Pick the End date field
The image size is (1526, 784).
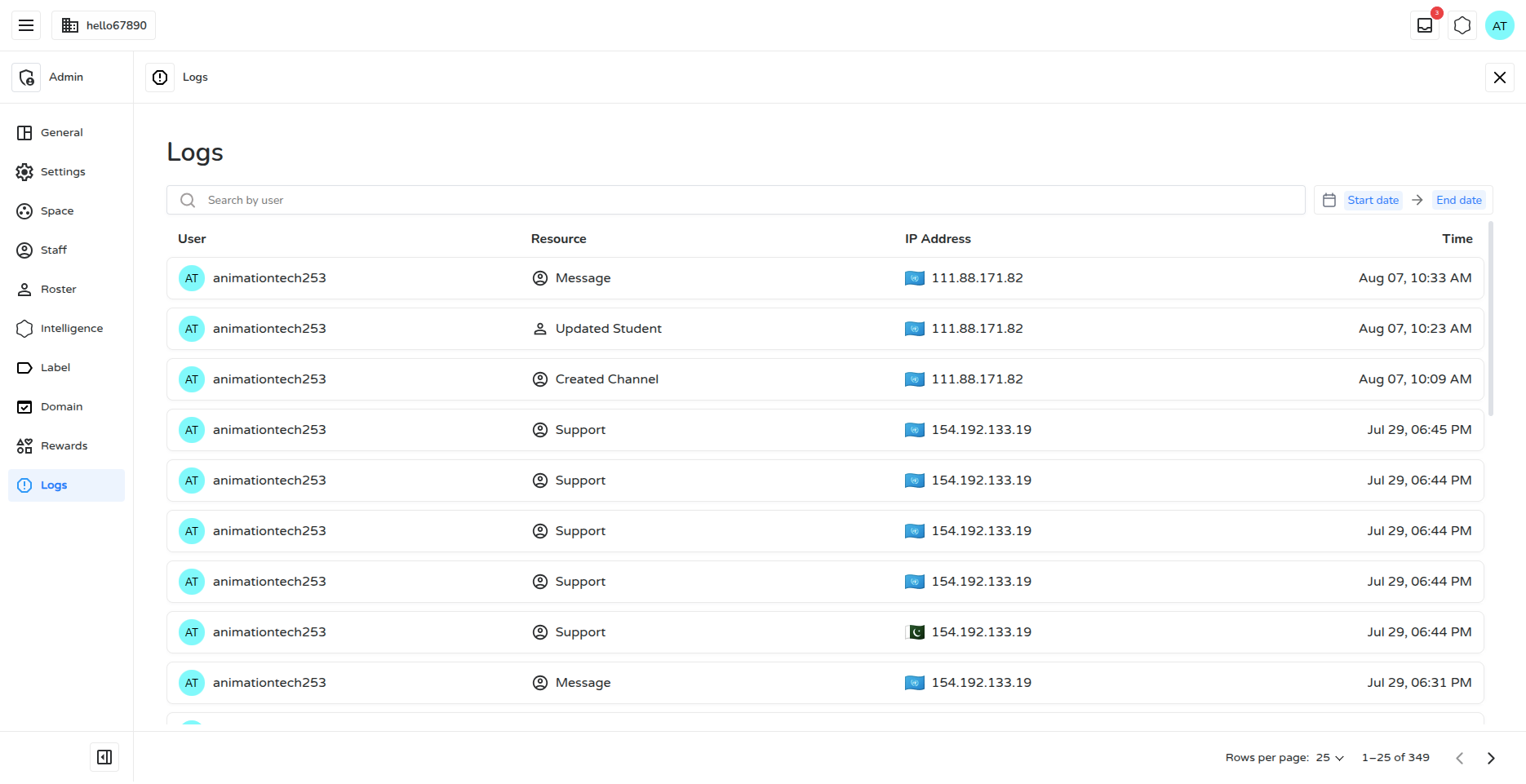click(1458, 200)
